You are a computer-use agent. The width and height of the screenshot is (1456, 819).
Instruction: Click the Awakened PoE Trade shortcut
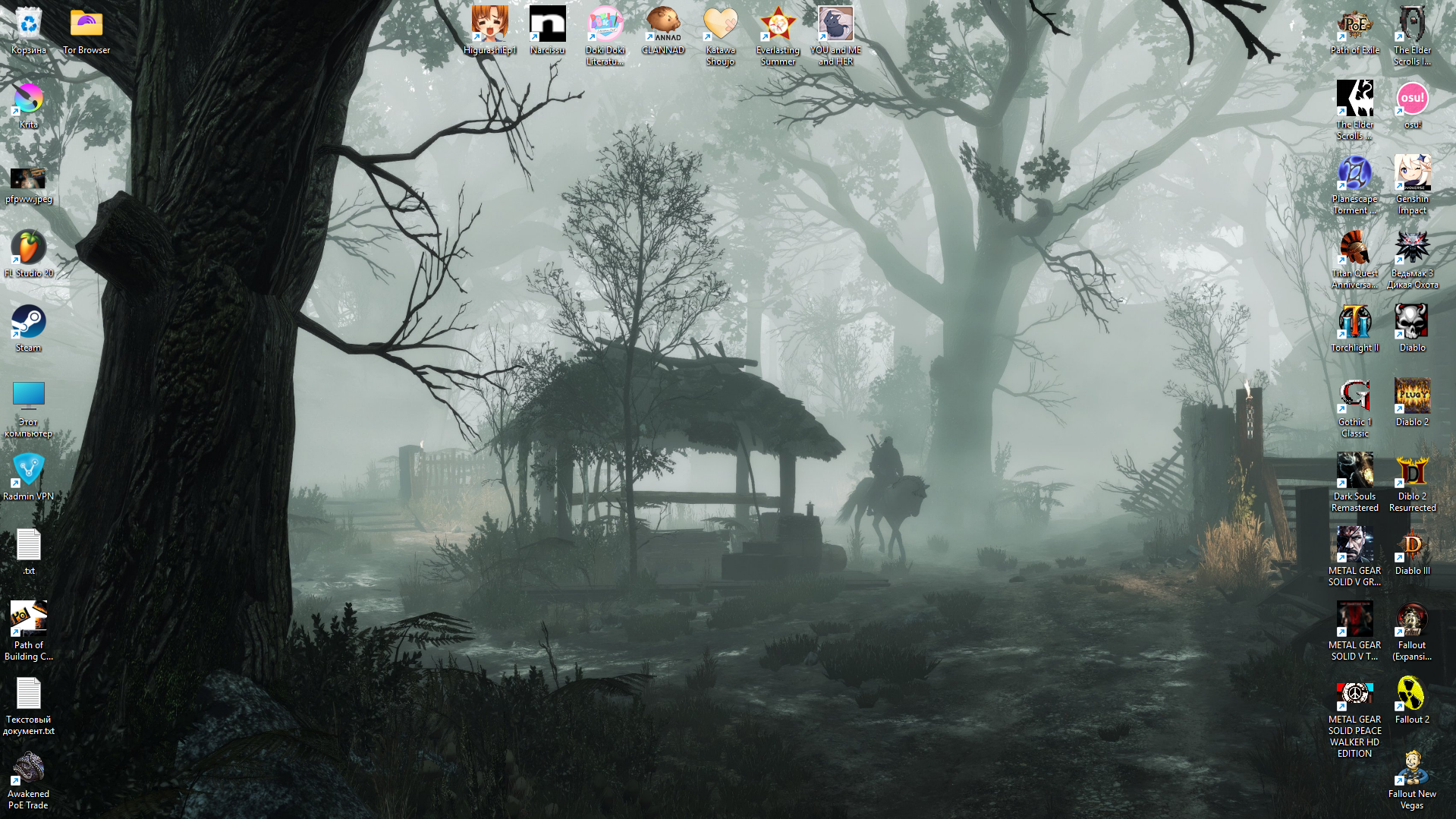28,781
